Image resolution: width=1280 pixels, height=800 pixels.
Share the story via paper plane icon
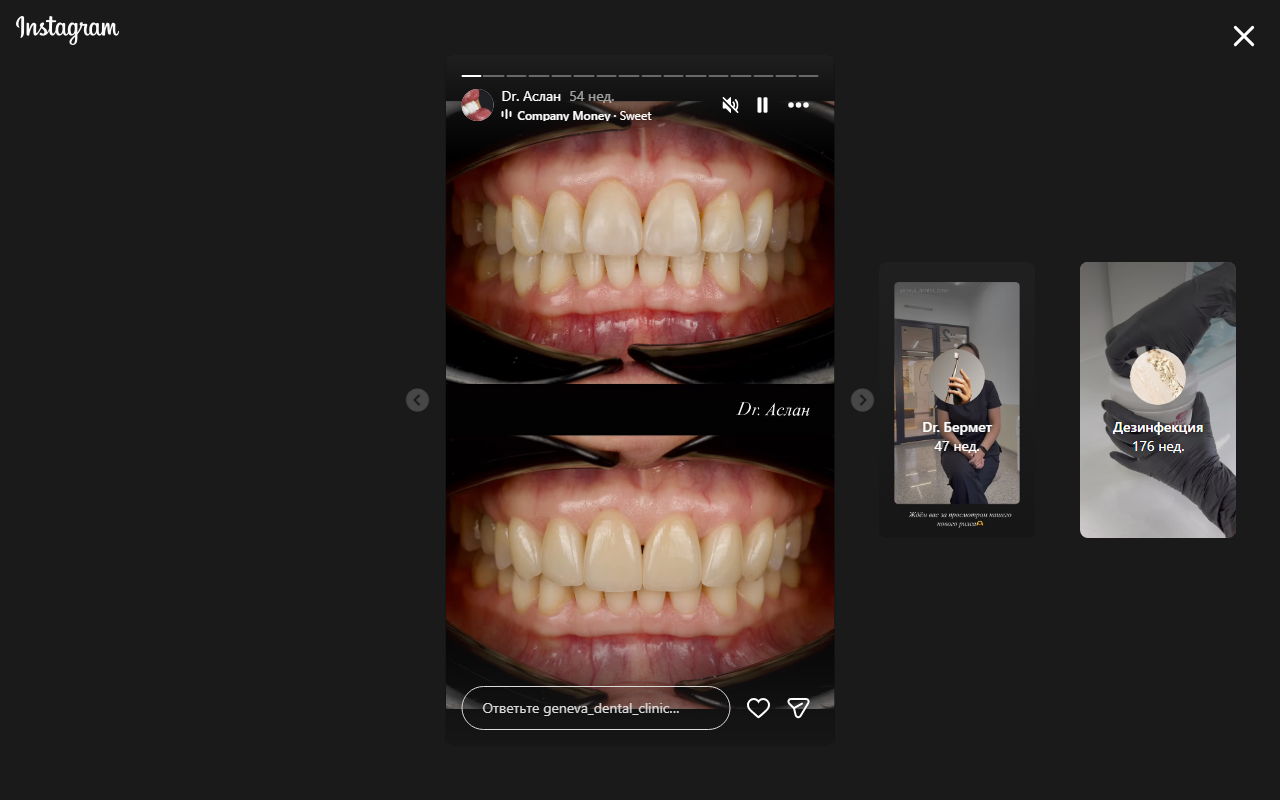pyautogui.click(x=798, y=708)
